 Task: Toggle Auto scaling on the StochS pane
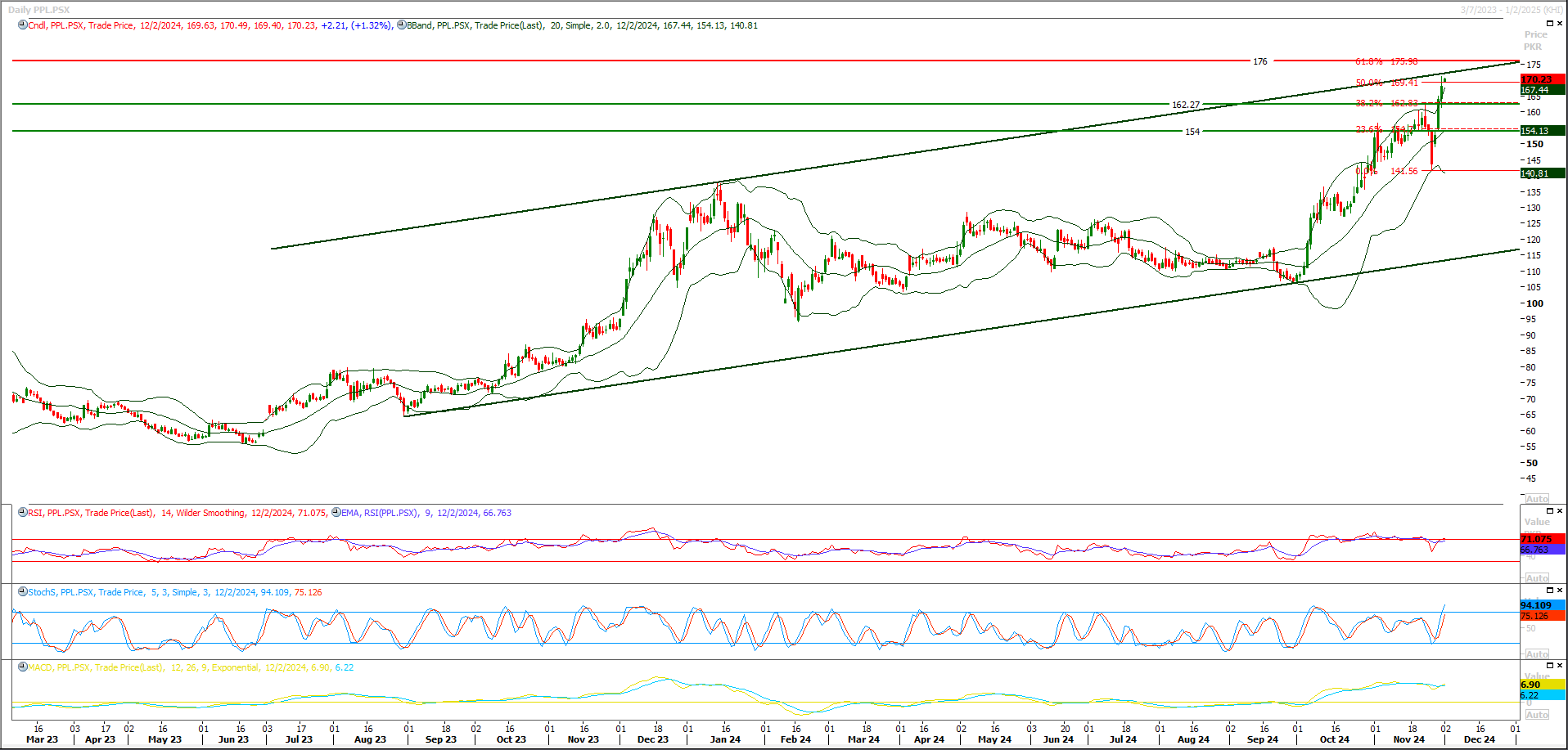[x=1537, y=654]
